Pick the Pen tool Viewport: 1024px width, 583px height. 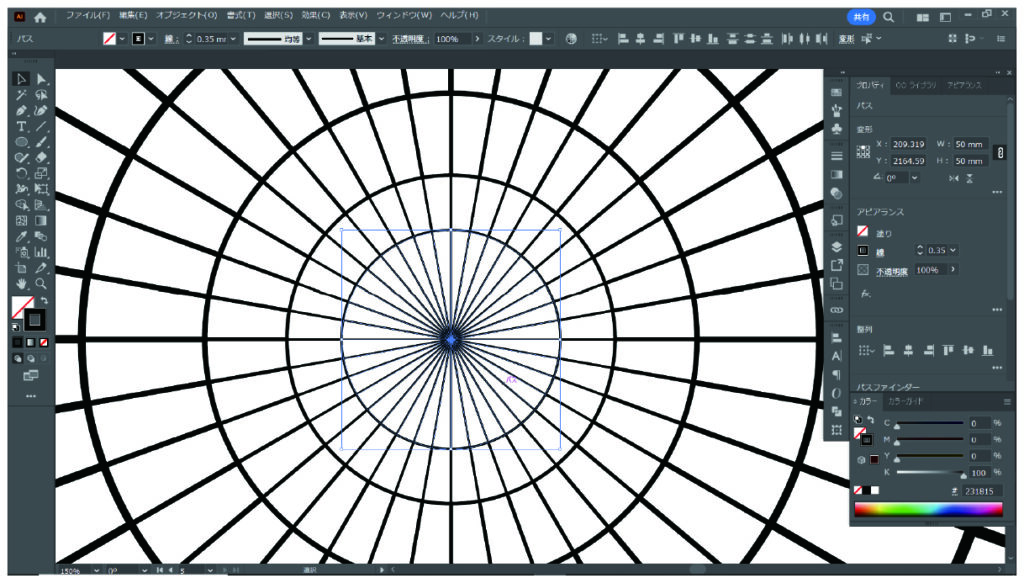21,111
